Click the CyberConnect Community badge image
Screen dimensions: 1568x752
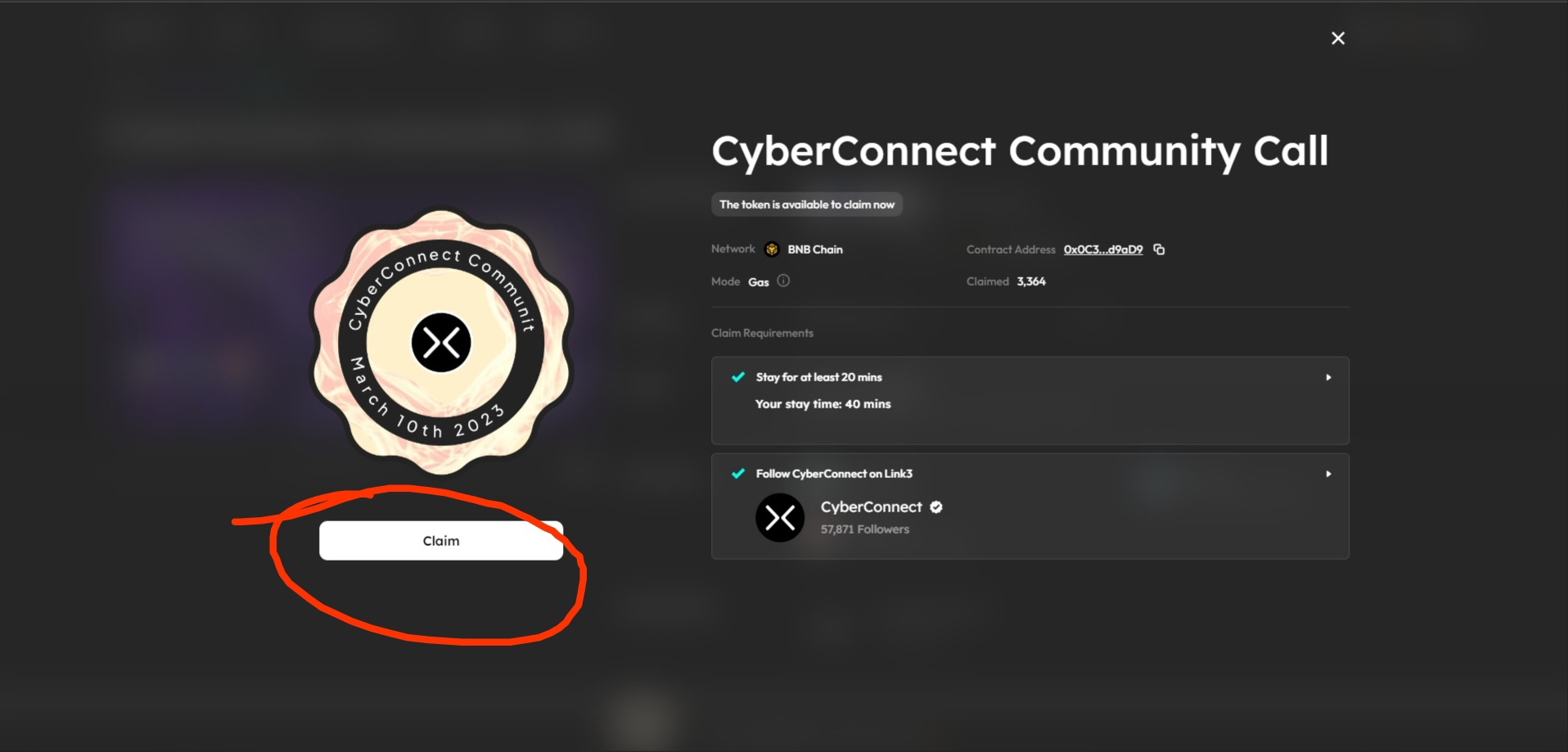(x=441, y=343)
